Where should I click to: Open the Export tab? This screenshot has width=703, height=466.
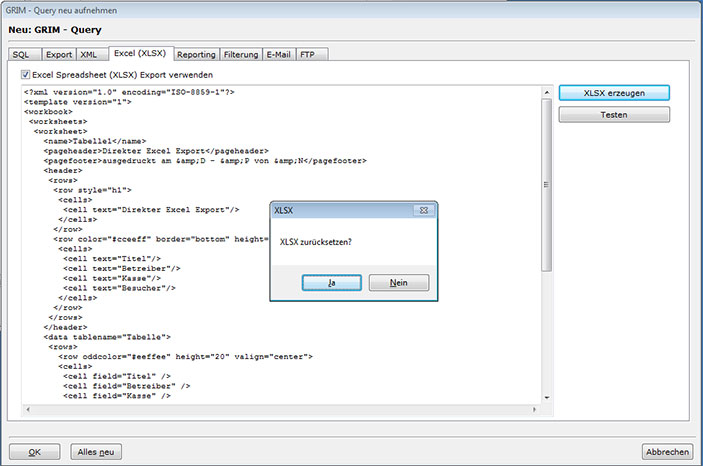coord(59,54)
